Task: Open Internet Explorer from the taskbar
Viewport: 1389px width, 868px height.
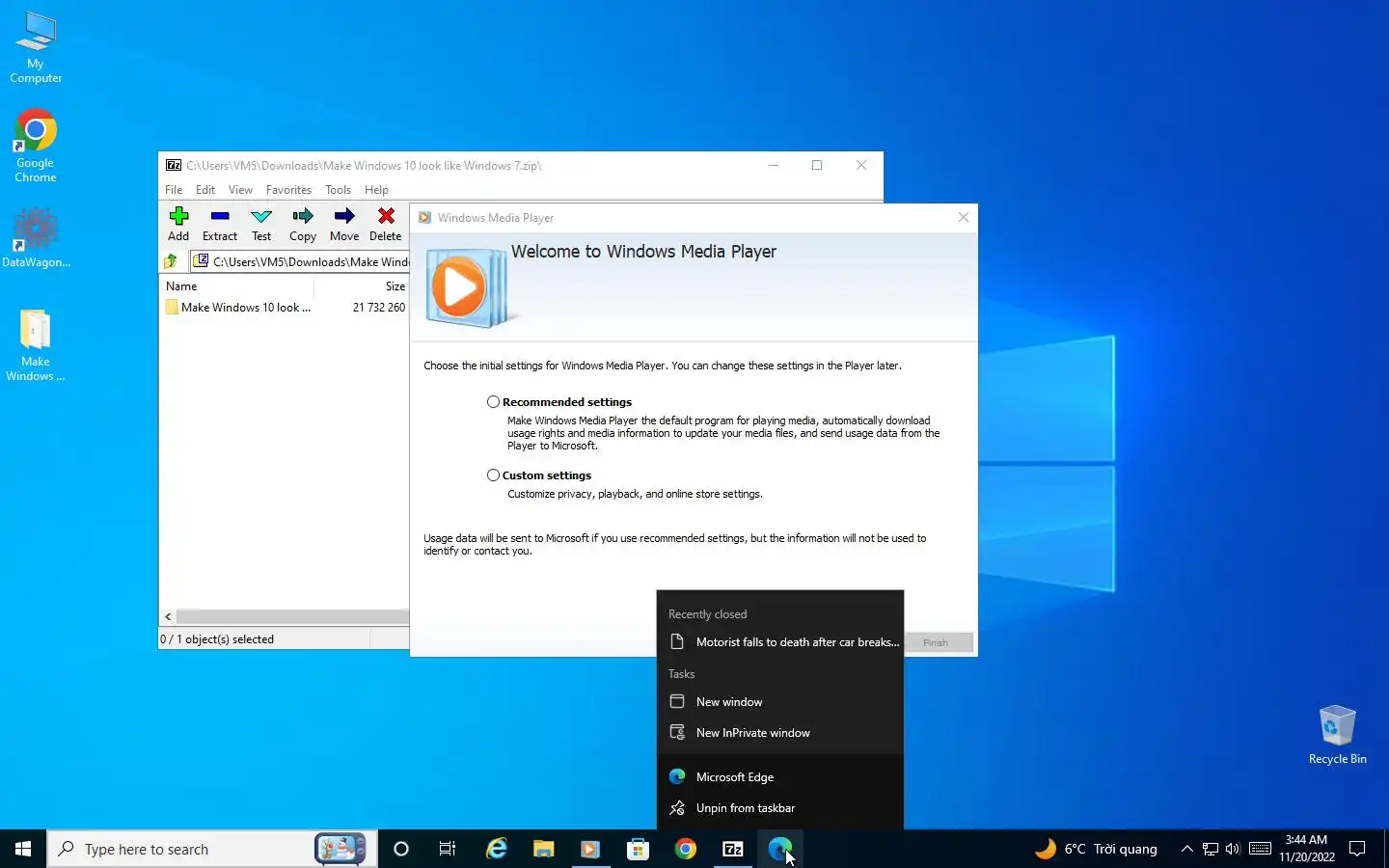Action: pos(496,849)
